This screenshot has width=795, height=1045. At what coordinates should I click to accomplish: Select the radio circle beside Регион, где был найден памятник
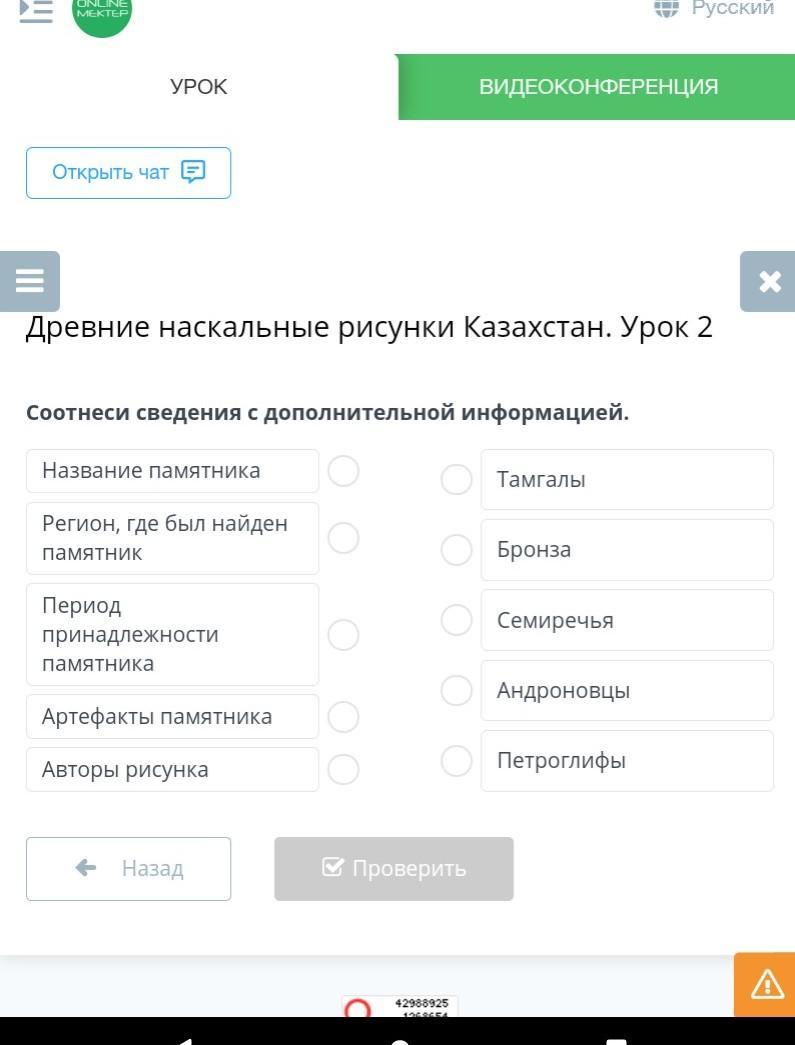click(343, 538)
